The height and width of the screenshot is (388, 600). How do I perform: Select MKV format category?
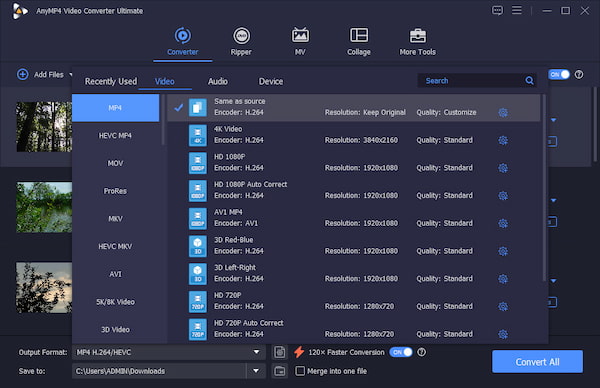click(x=116, y=219)
